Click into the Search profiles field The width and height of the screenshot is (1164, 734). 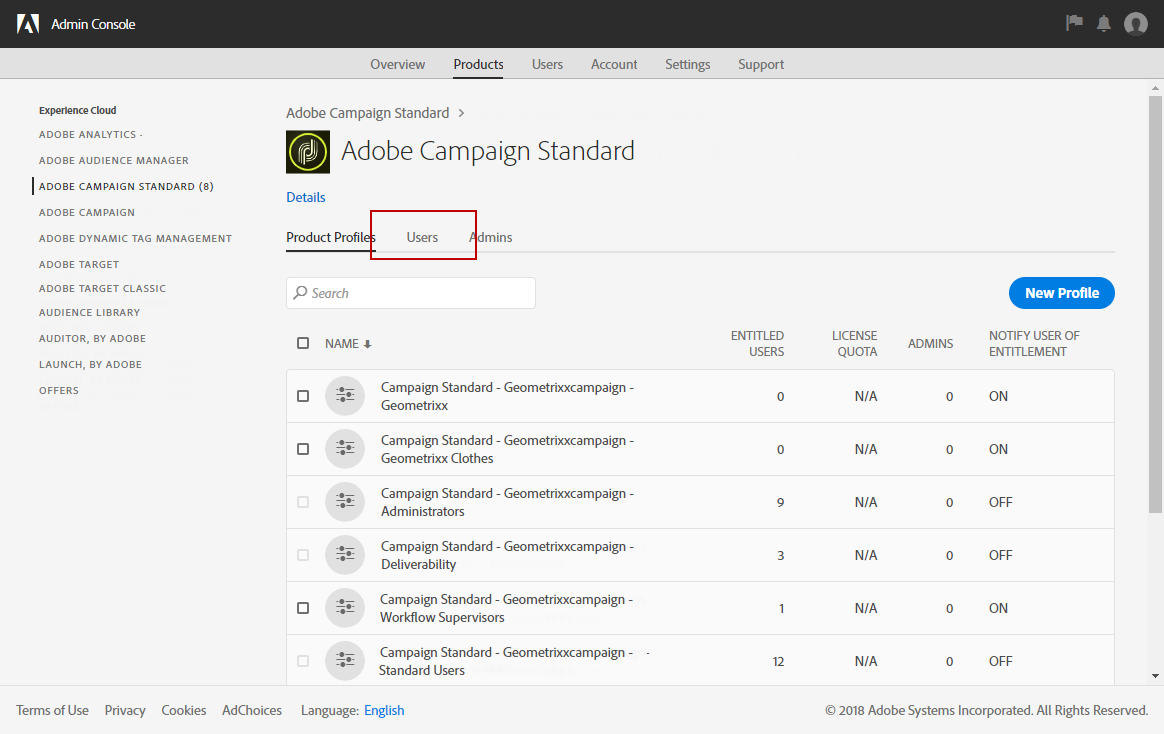420,293
